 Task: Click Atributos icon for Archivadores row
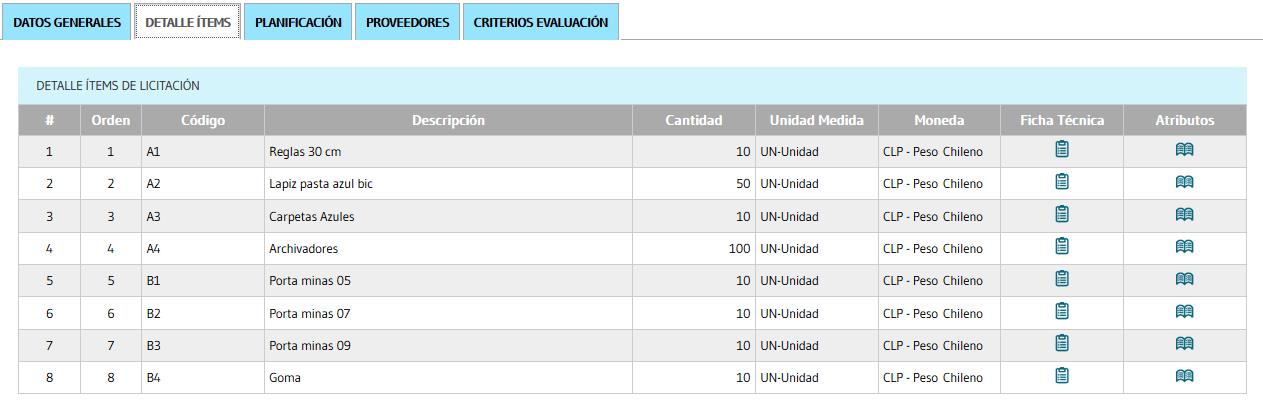point(1184,247)
